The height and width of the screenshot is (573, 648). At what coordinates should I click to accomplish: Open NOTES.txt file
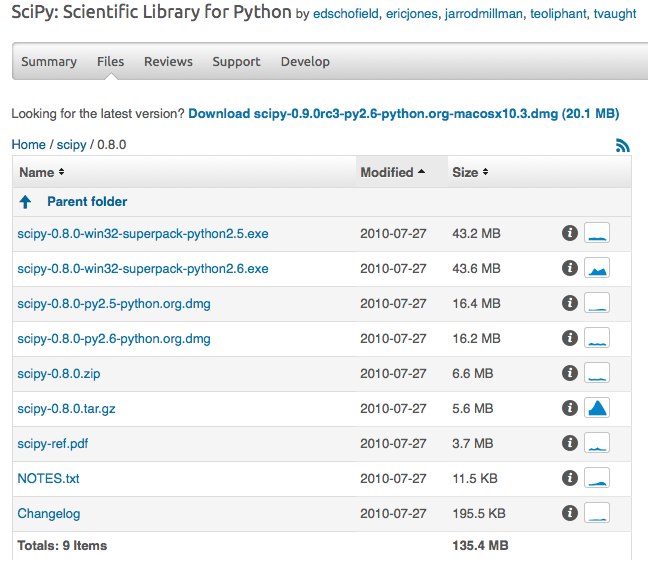[48, 478]
